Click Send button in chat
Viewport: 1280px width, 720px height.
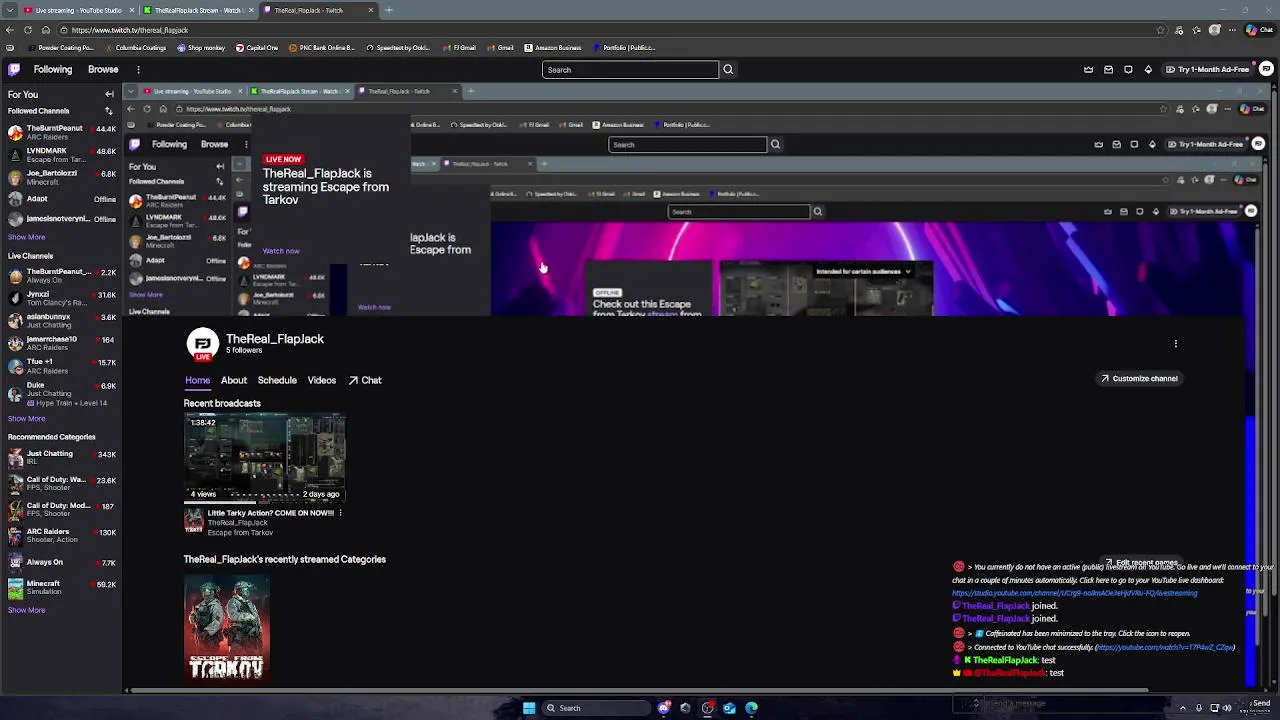click(x=1261, y=703)
